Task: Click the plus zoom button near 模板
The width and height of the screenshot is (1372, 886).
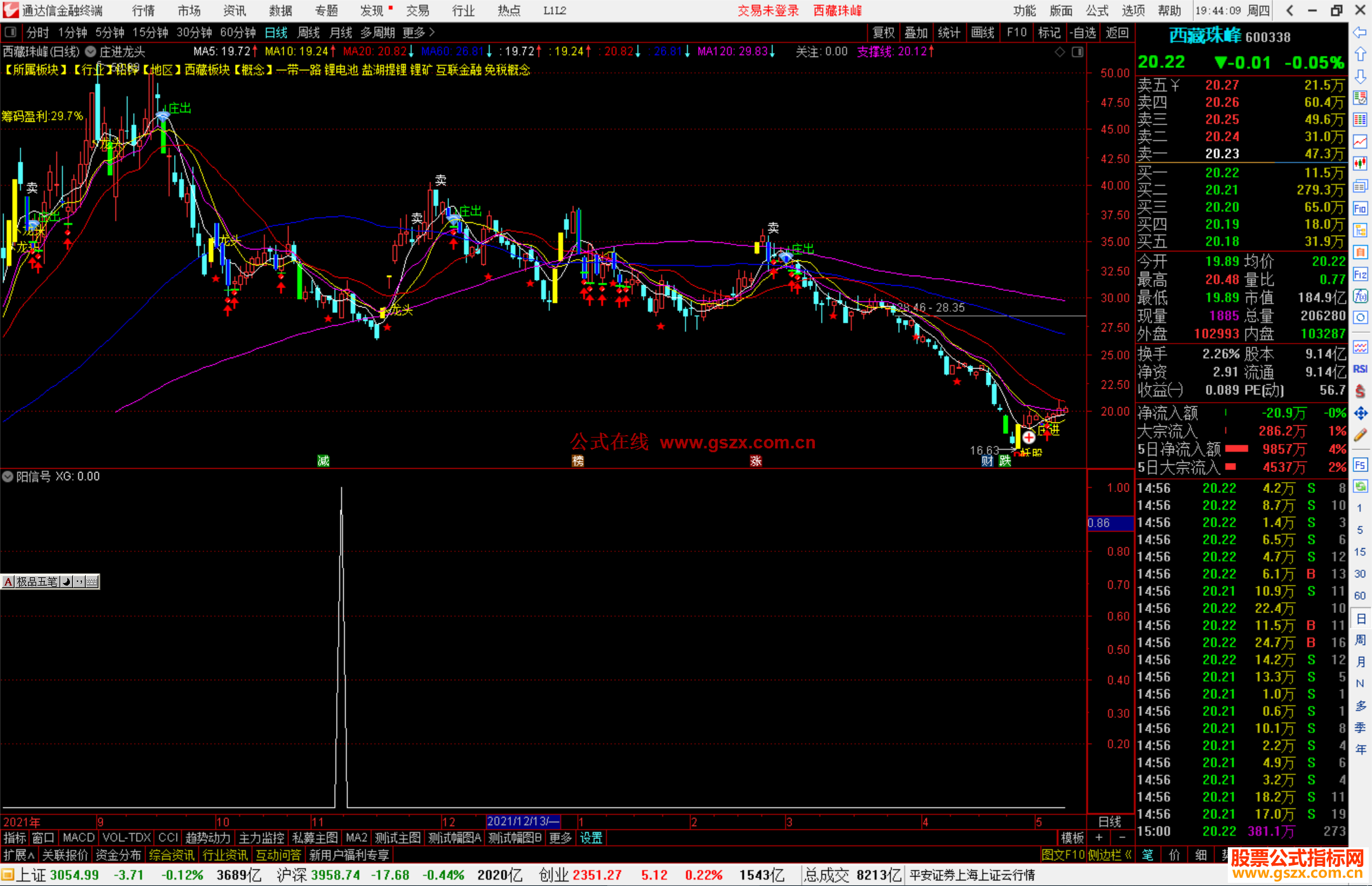Action: [x=1099, y=838]
